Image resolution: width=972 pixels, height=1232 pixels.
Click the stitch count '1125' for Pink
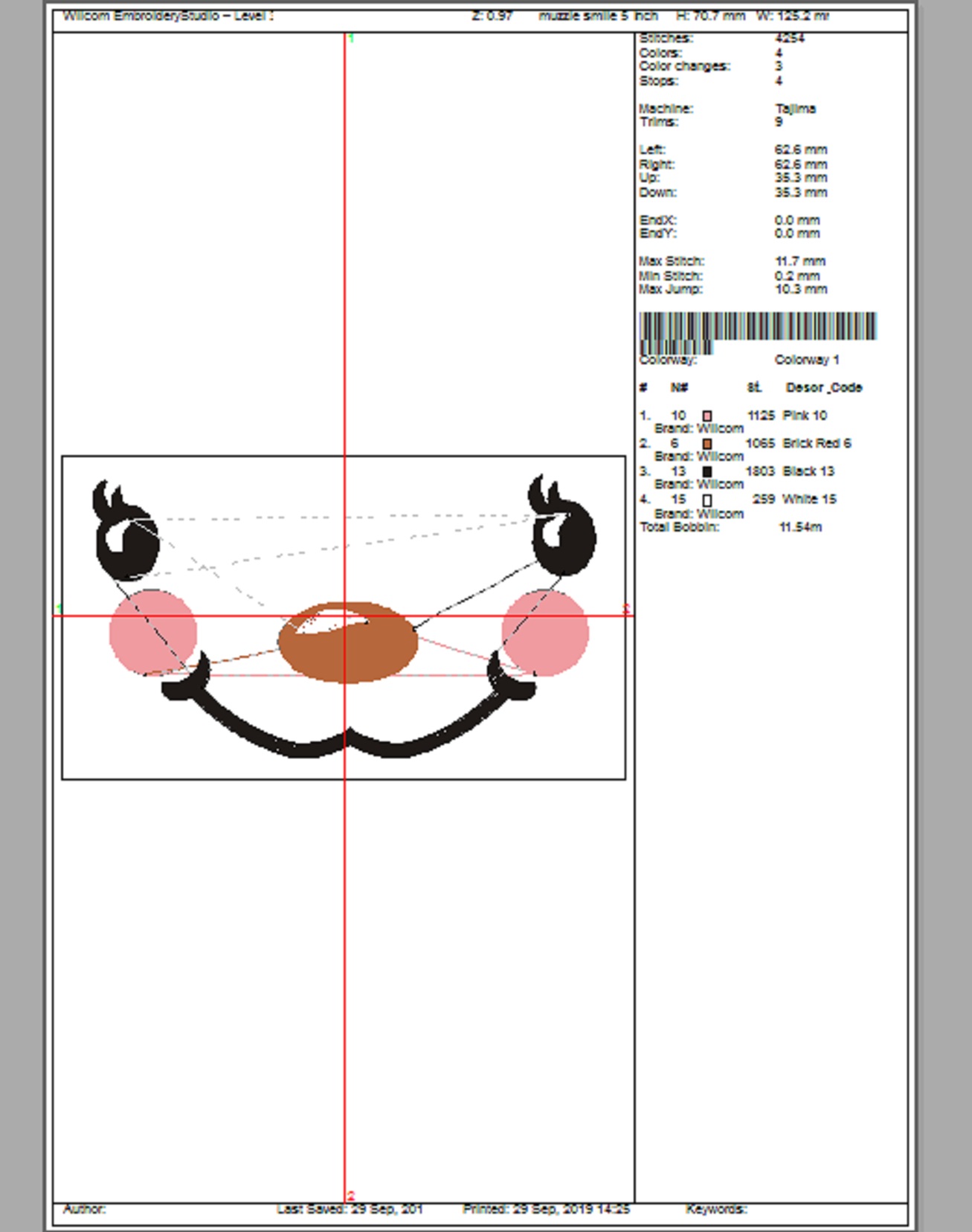pyautogui.click(x=761, y=416)
